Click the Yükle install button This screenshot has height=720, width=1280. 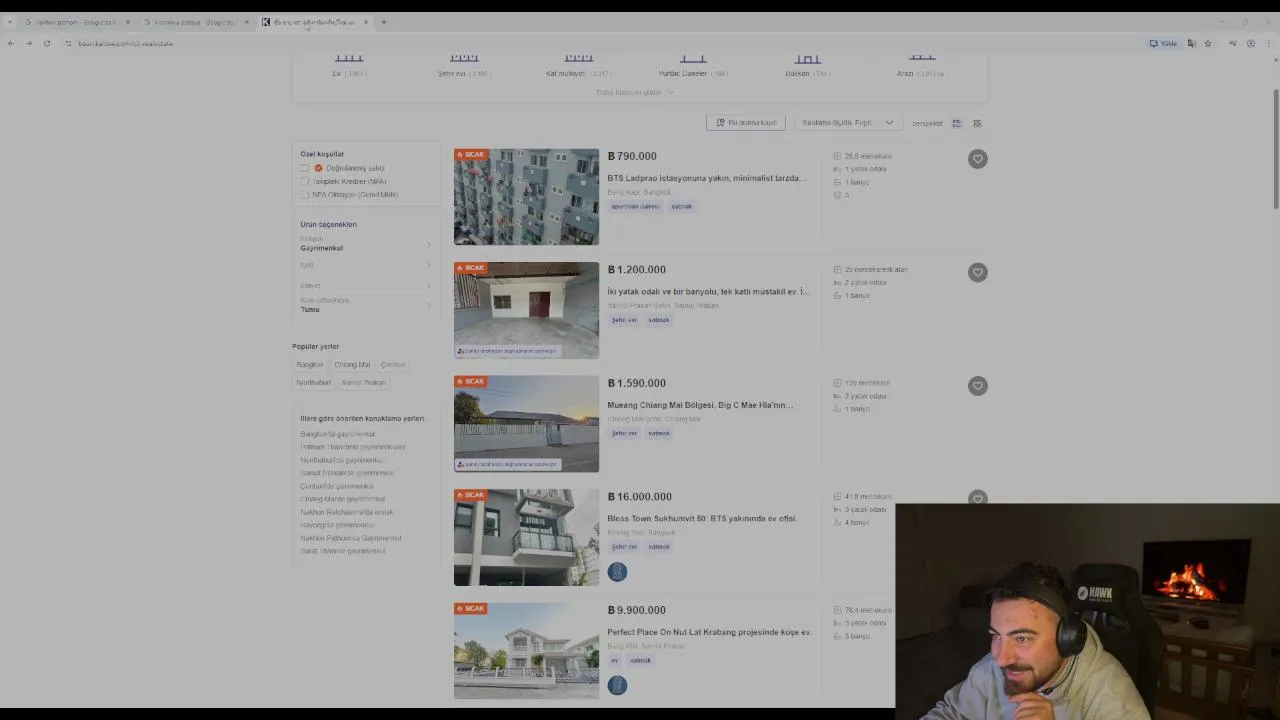coord(1163,43)
